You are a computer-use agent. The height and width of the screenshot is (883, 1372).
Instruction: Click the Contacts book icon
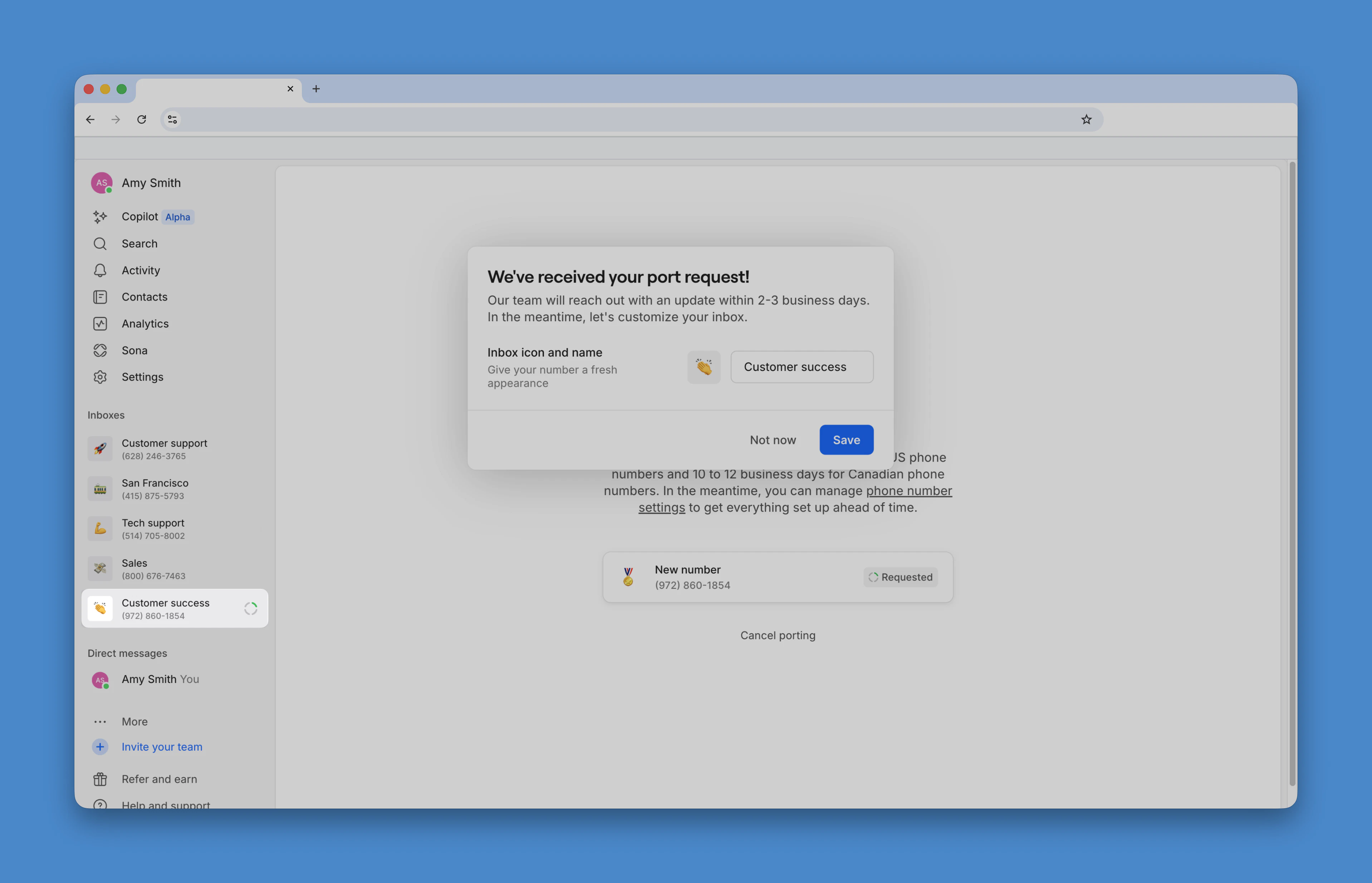[100, 297]
